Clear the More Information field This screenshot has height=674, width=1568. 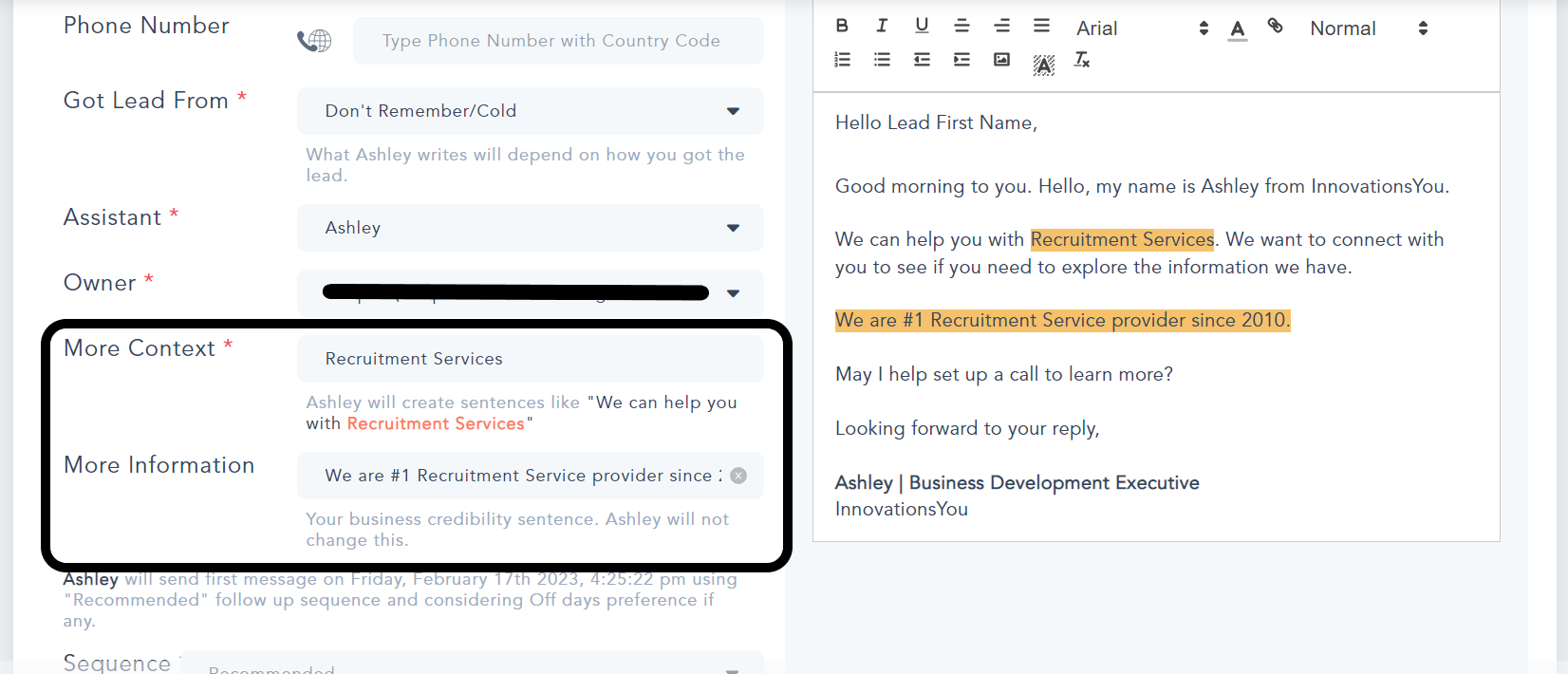(x=738, y=476)
